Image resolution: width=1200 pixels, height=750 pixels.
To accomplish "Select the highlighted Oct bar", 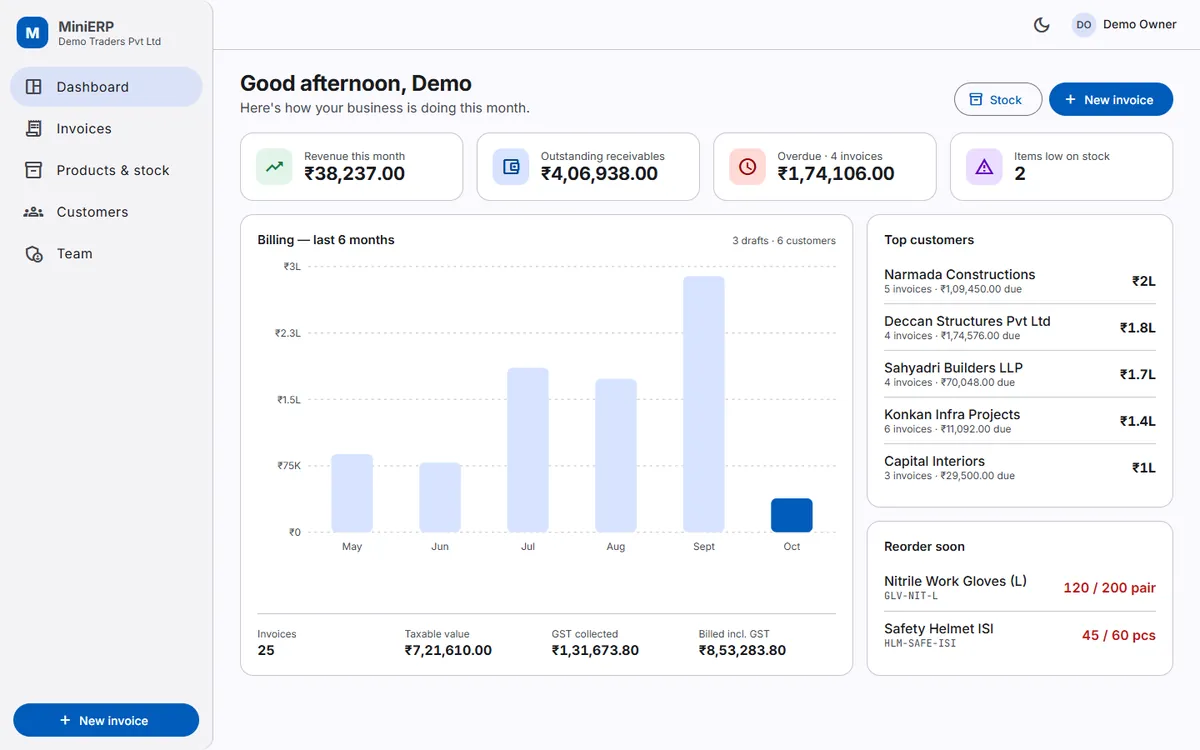I will (792, 515).
